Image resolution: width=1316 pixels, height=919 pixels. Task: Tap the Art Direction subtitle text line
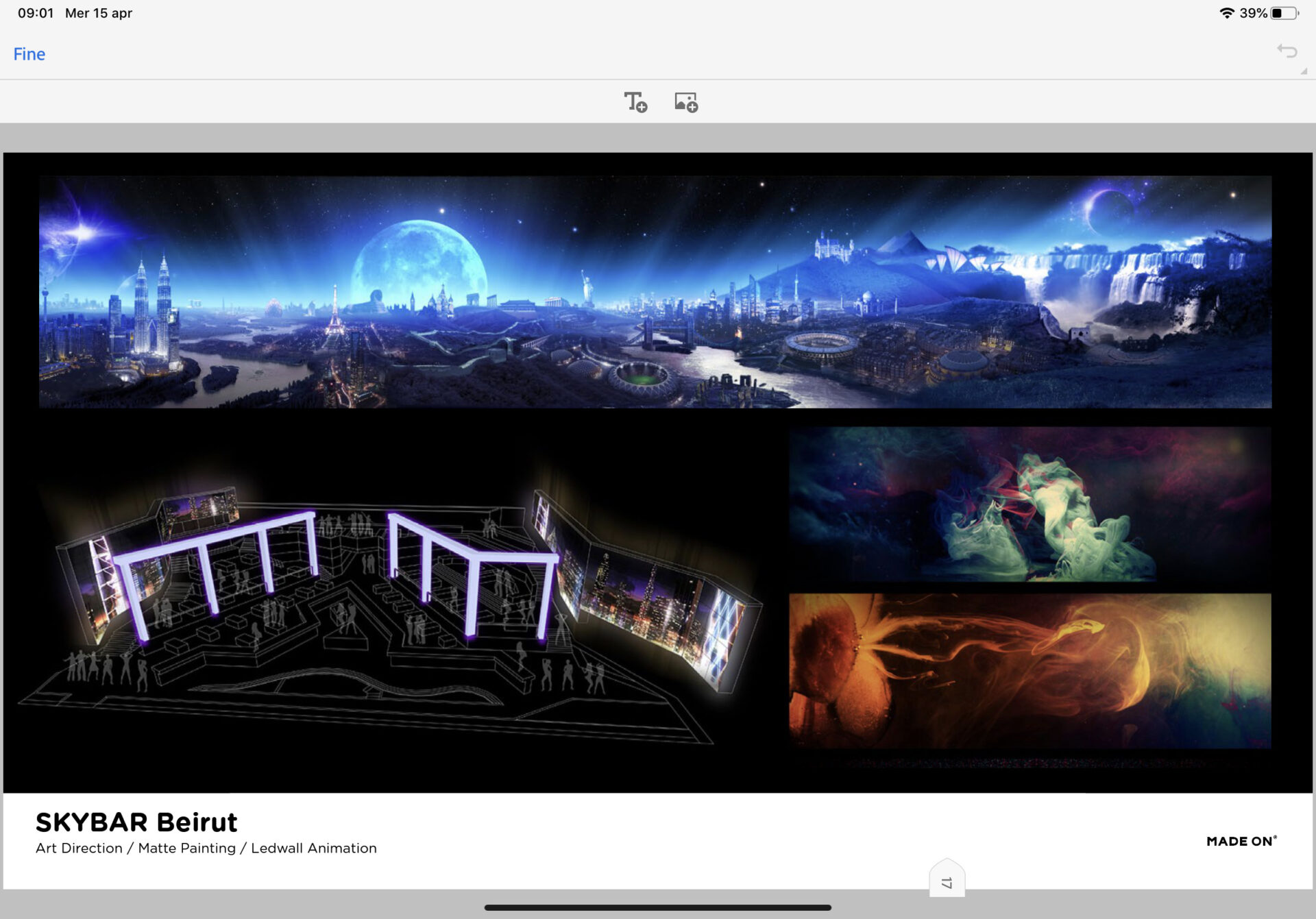tap(206, 848)
